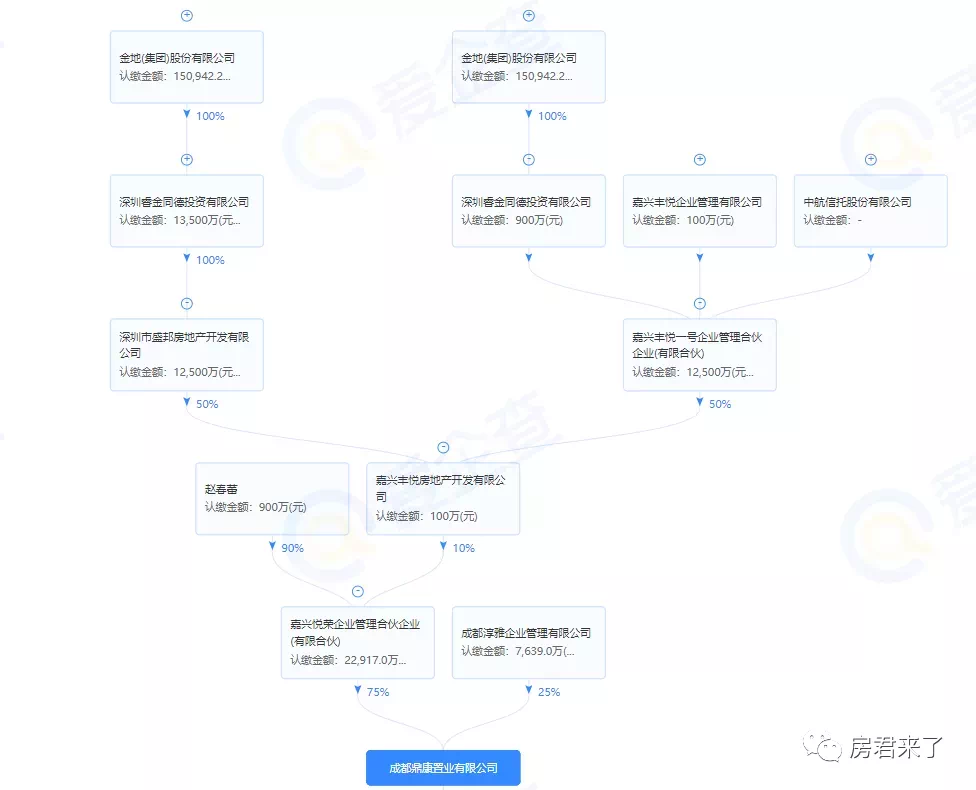
Task: Click 100% label under left 金地集团
Action: pos(210,116)
